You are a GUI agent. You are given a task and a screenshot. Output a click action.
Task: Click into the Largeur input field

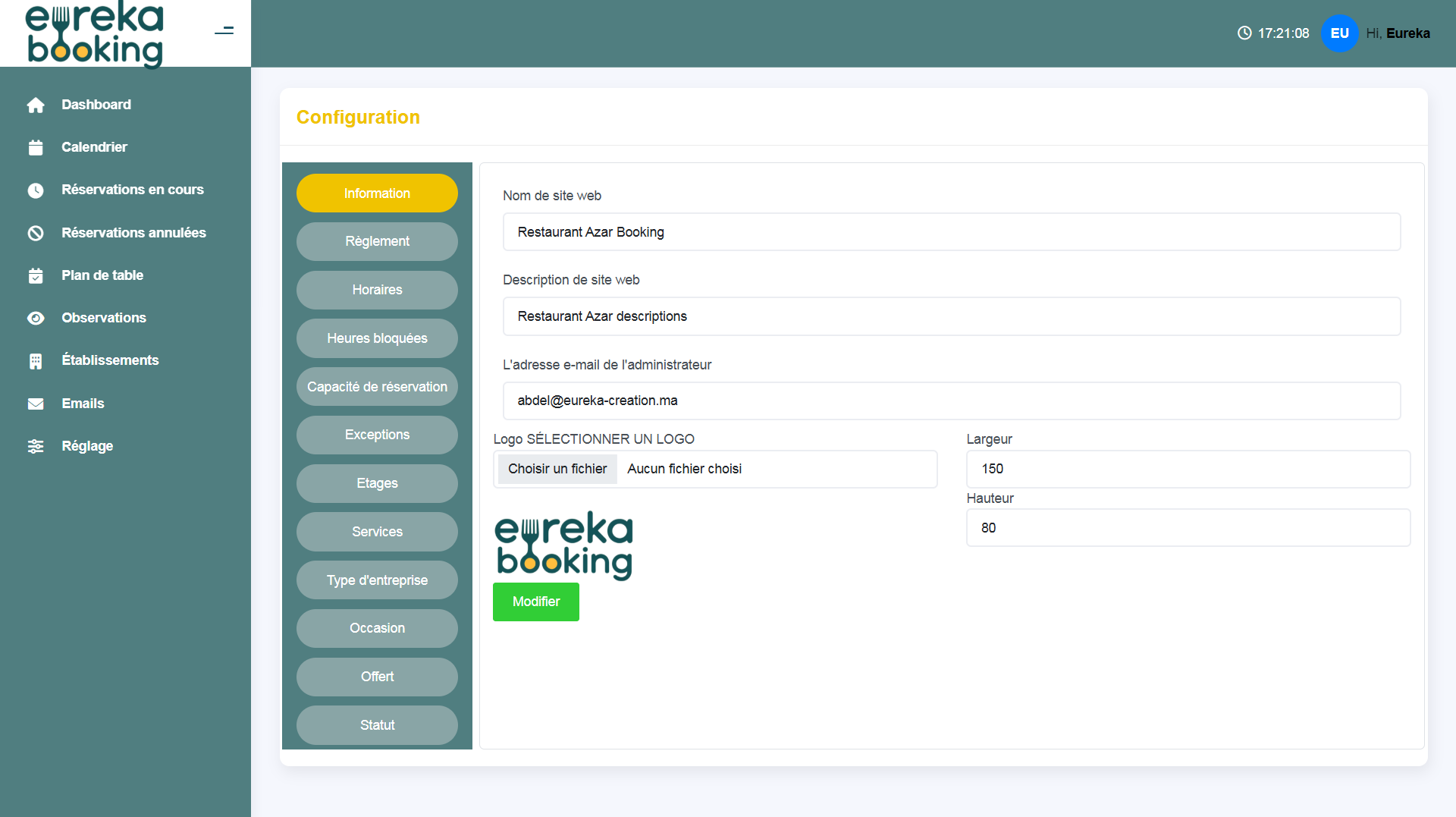pyautogui.click(x=1188, y=469)
